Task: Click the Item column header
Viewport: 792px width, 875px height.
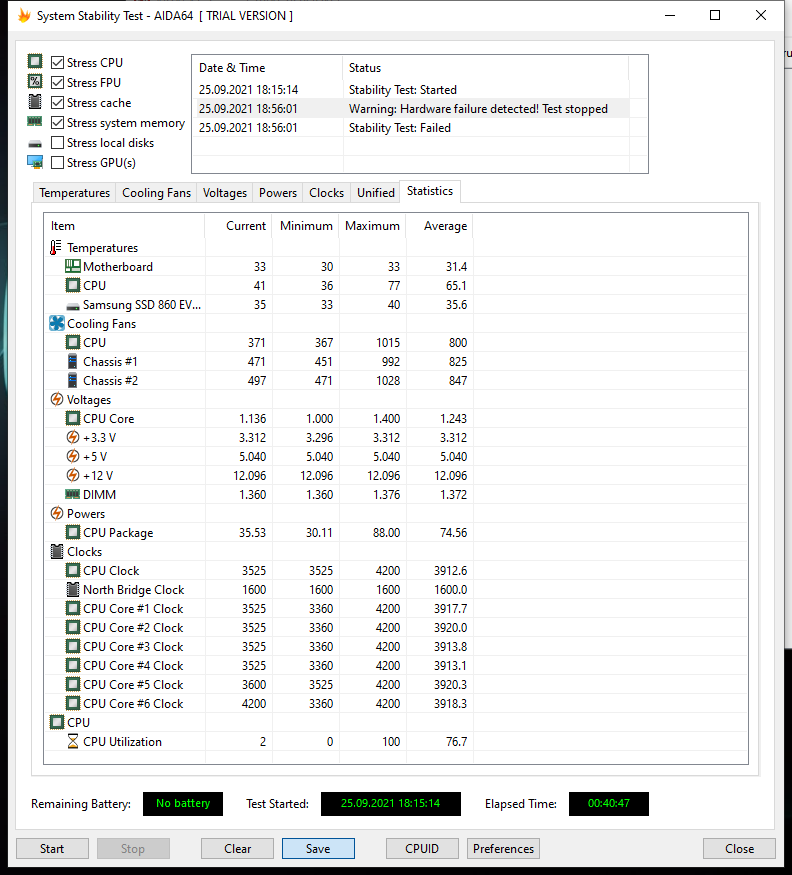Action: tap(124, 226)
